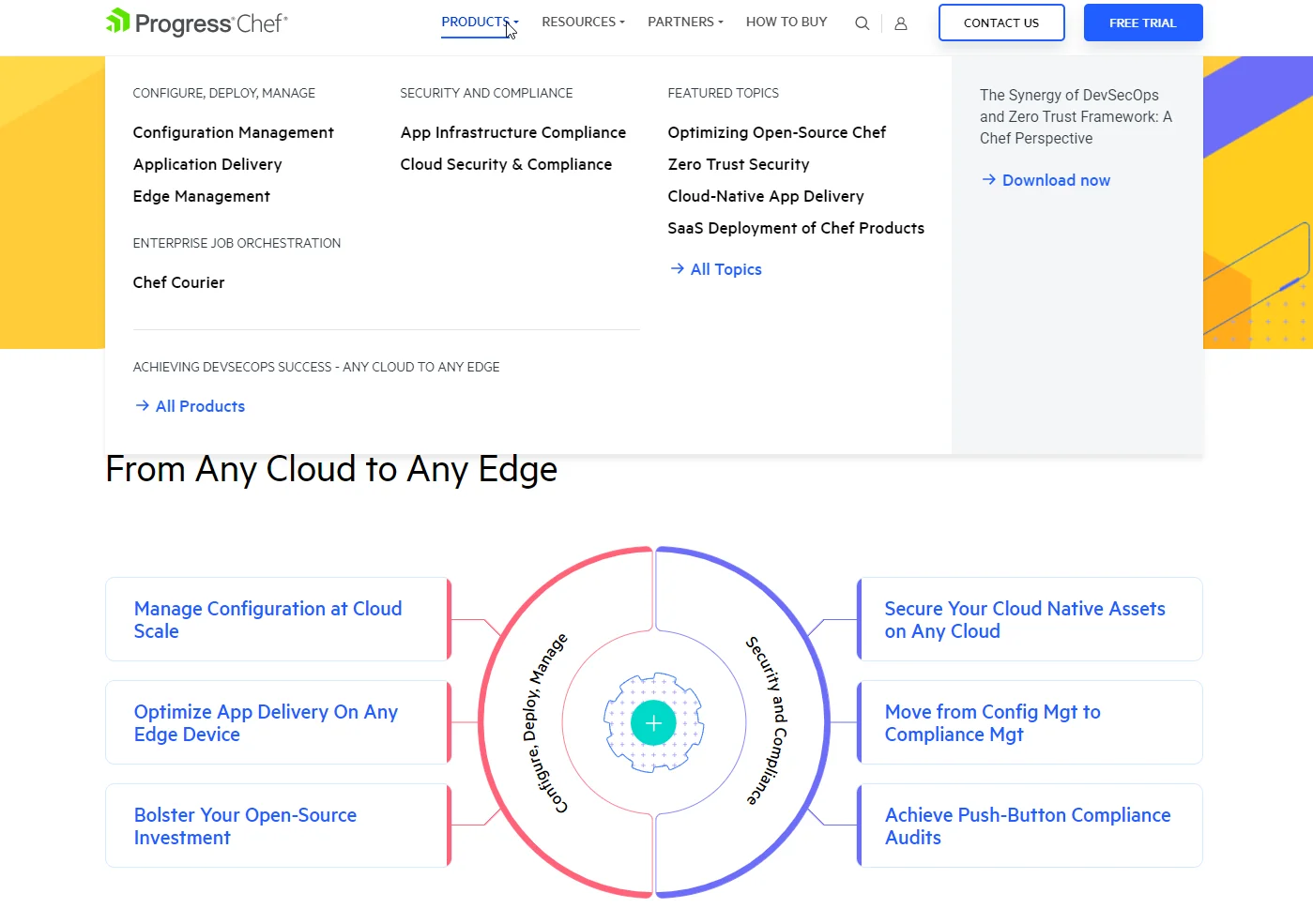This screenshot has width=1313, height=924.
Task: Click the Contact Us button
Action: pyautogui.click(x=1001, y=23)
